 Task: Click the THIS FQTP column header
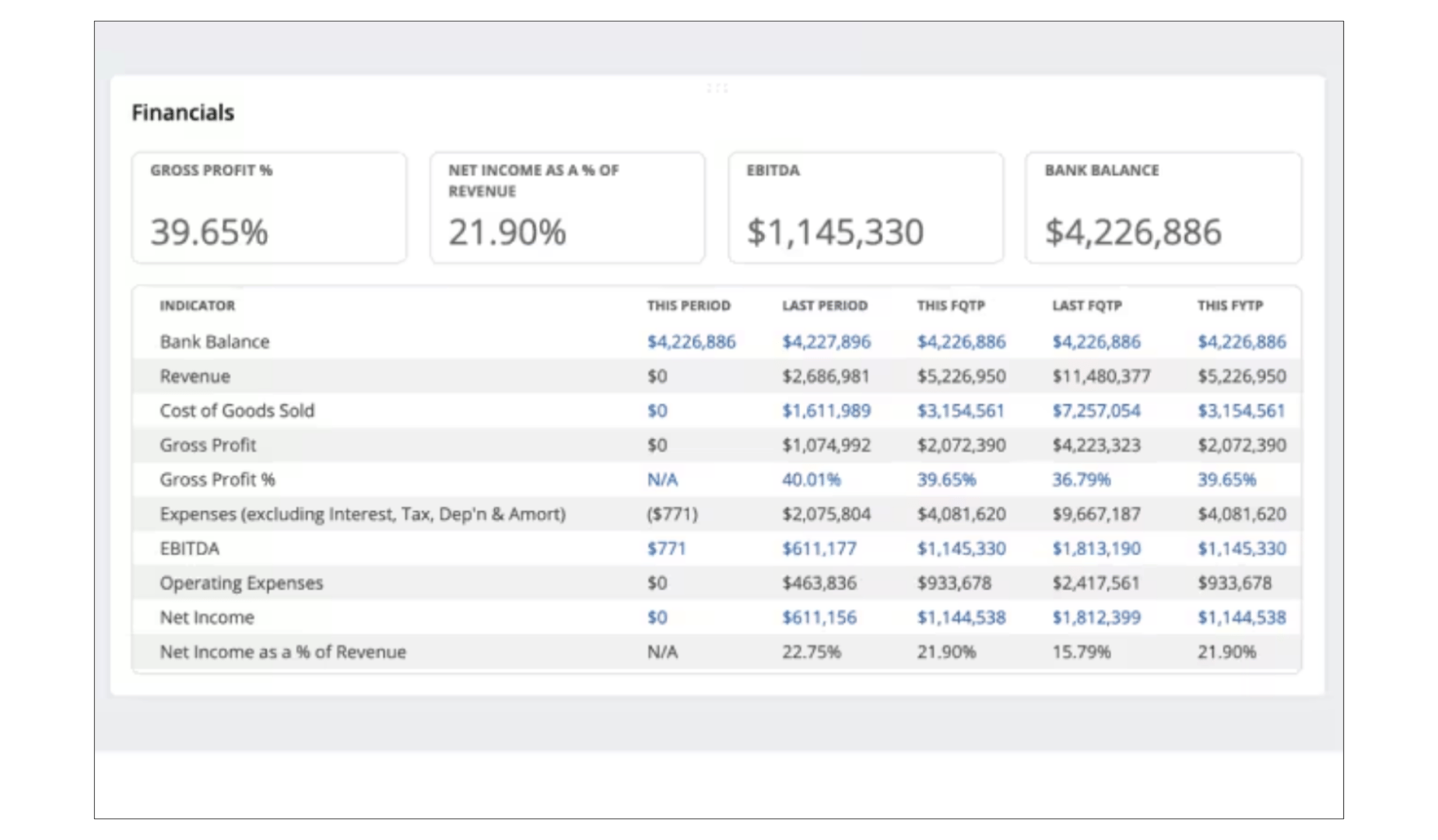point(950,305)
